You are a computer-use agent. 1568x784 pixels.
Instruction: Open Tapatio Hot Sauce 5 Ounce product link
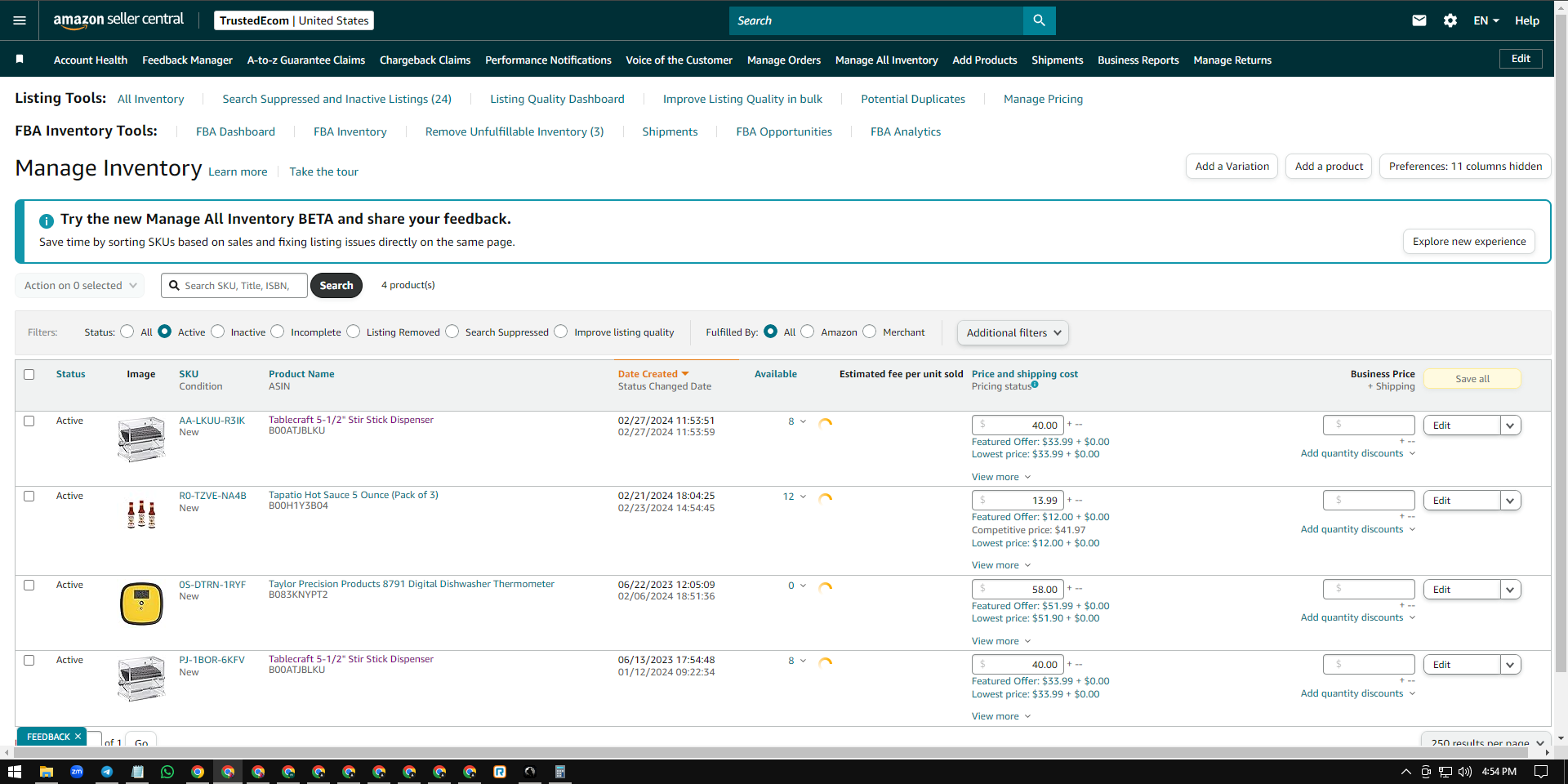(x=354, y=495)
